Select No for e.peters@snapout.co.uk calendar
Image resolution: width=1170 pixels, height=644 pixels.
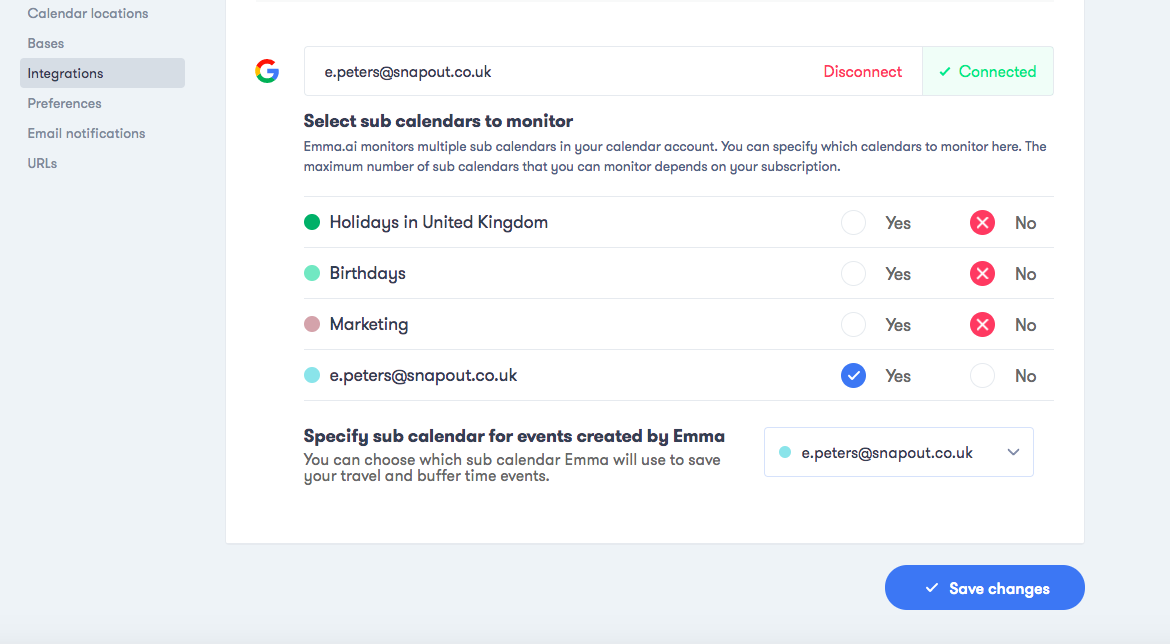click(982, 375)
